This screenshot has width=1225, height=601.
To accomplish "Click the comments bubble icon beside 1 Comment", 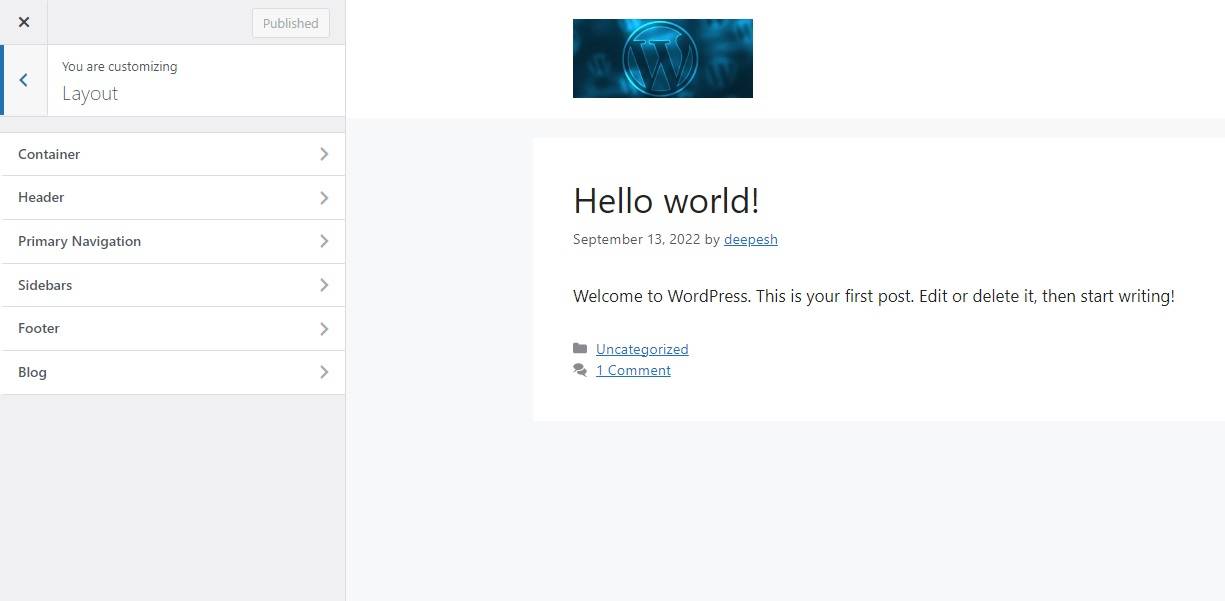I will pyautogui.click(x=580, y=370).
